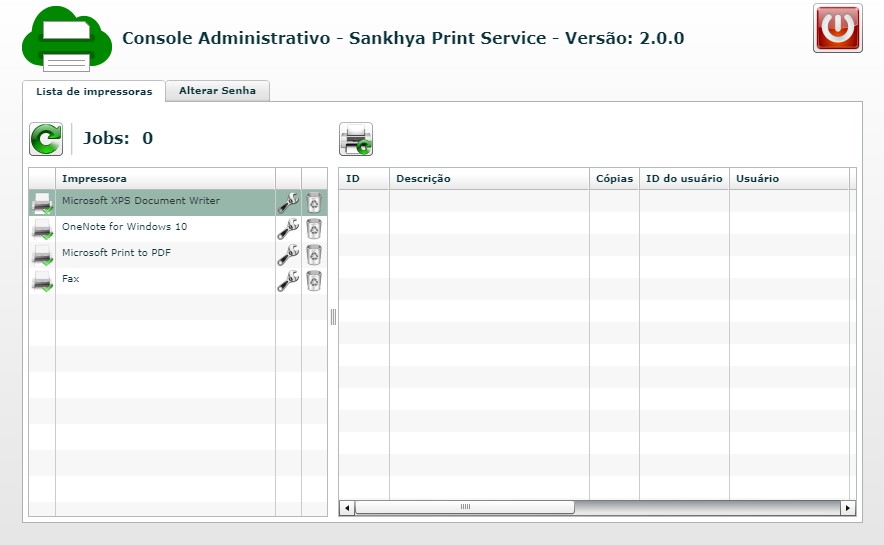Remove OneNote for Windows 10 via trash icon

314,228
